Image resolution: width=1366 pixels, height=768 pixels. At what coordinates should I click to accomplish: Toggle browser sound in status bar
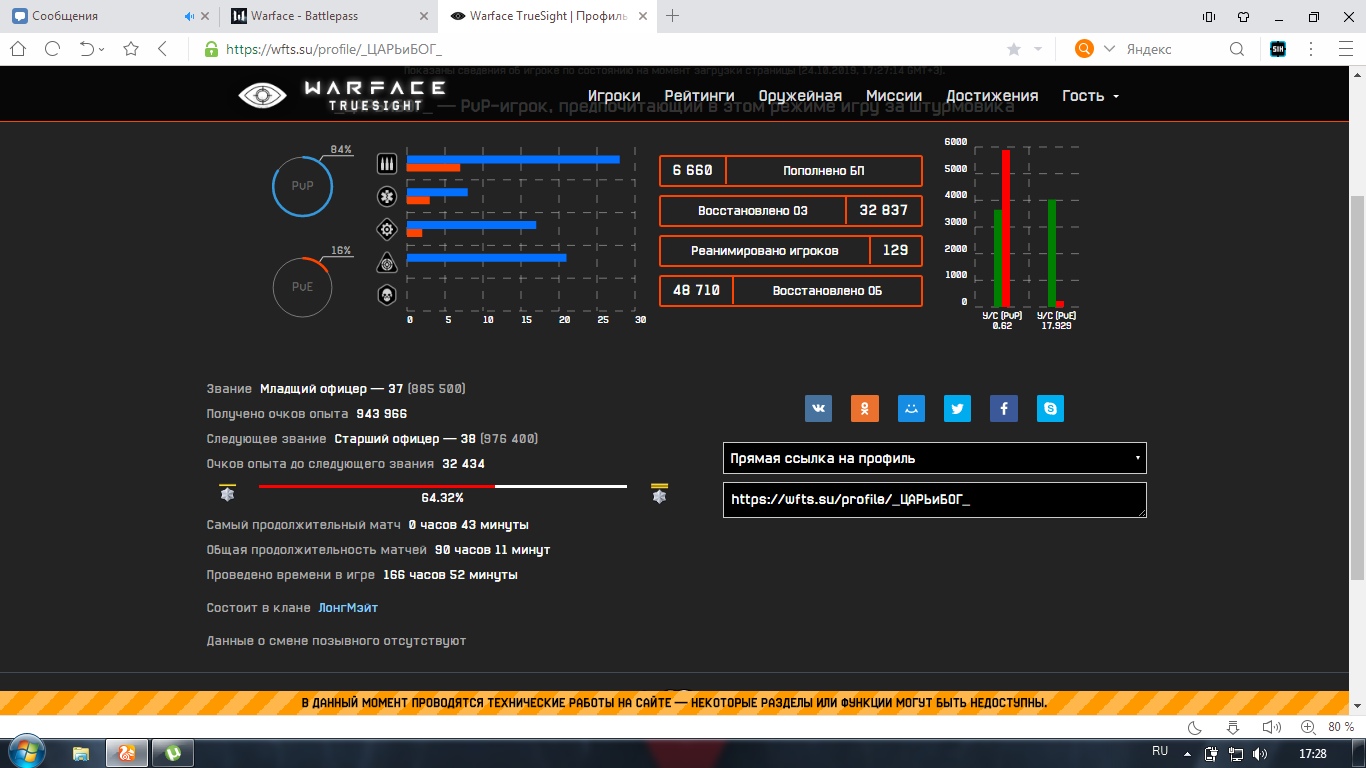click(1271, 727)
